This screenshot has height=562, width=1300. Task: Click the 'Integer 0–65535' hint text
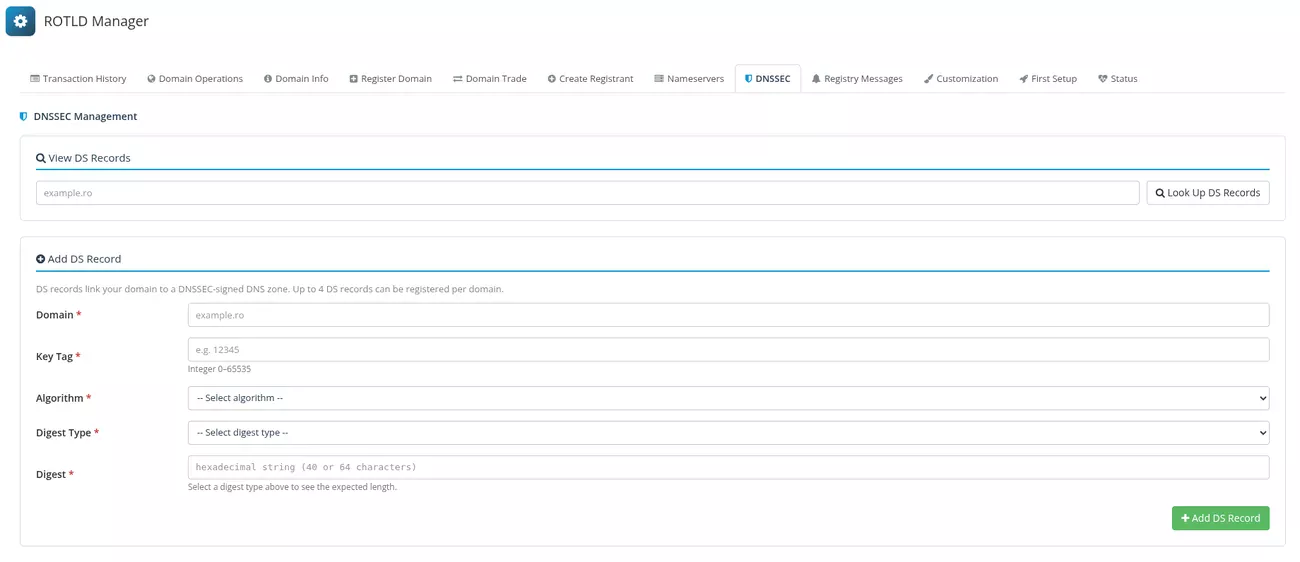pyautogui.click(x=219, y=369)
